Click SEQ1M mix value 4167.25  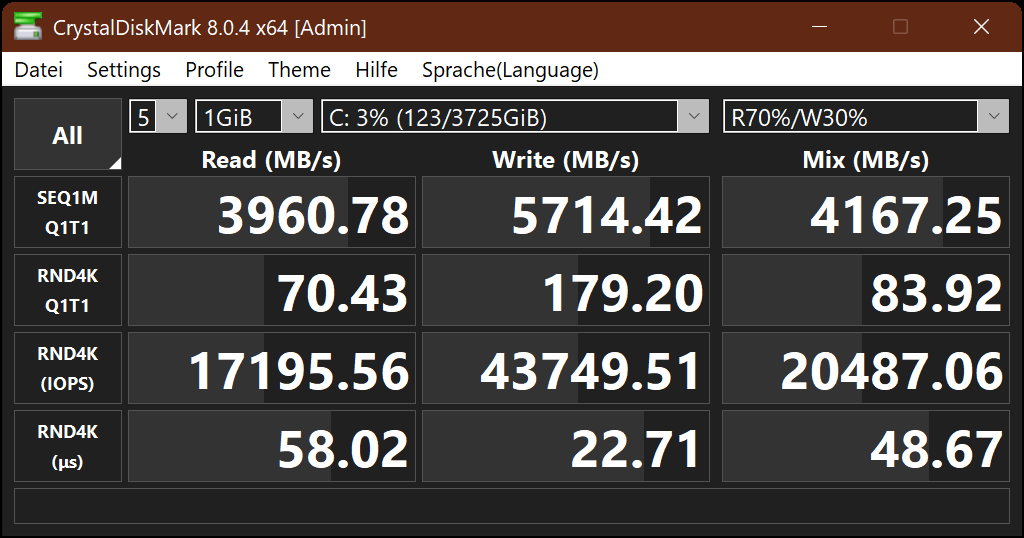point(866,212)
